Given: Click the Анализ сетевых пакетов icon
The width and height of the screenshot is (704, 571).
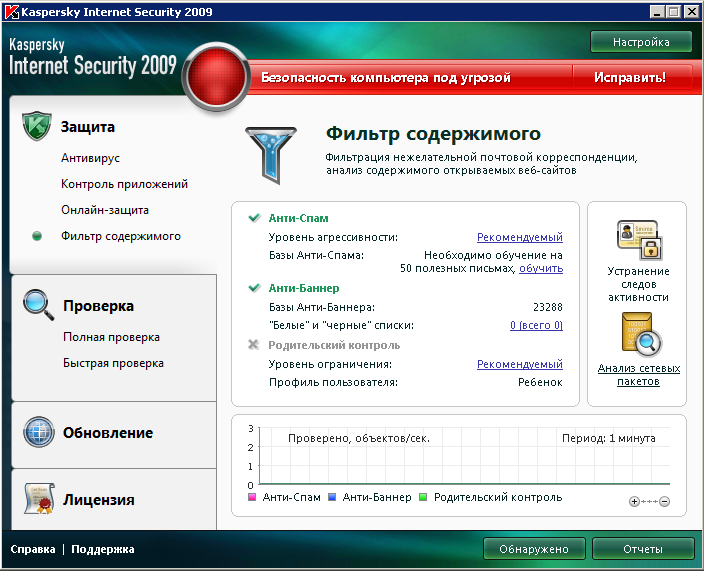Looking at the screenshot, I should 641,335.
